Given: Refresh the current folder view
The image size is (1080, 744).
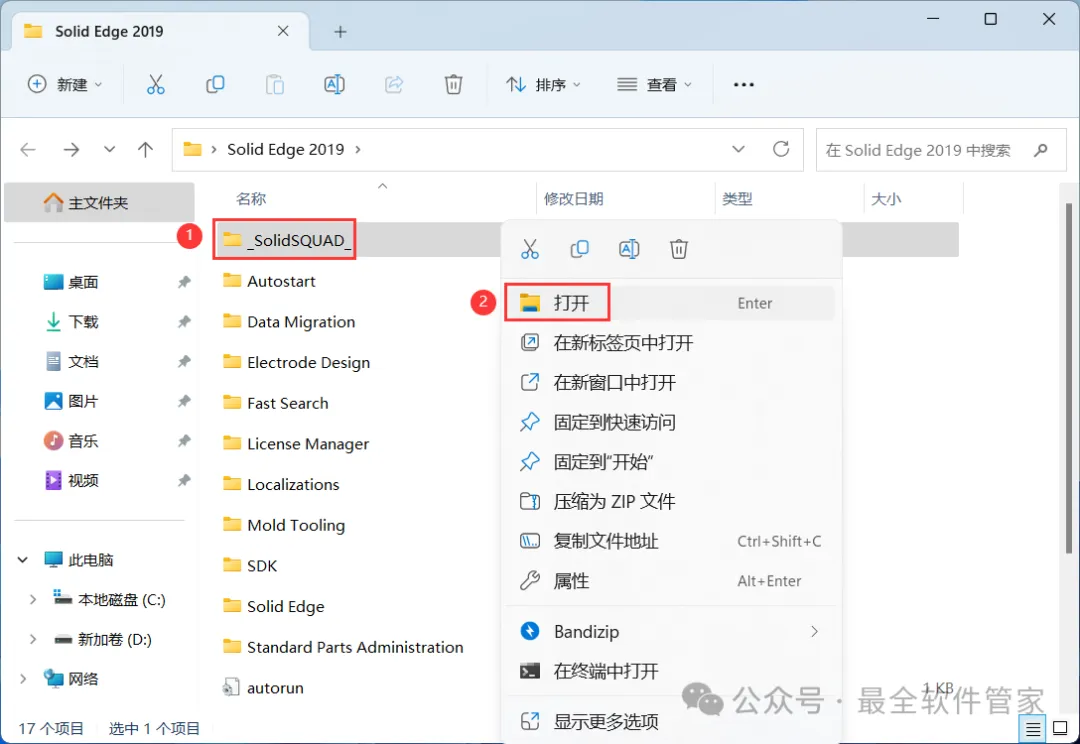Looking at the screenshot, I should [x=781, y=149].
